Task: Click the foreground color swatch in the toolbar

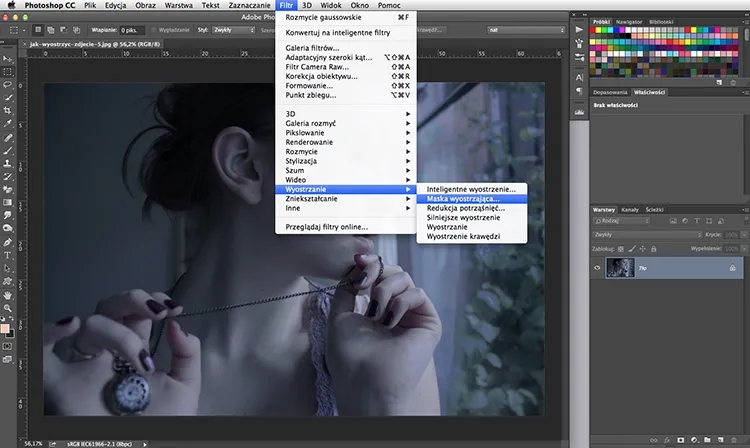Action: [x=6, y=326]
